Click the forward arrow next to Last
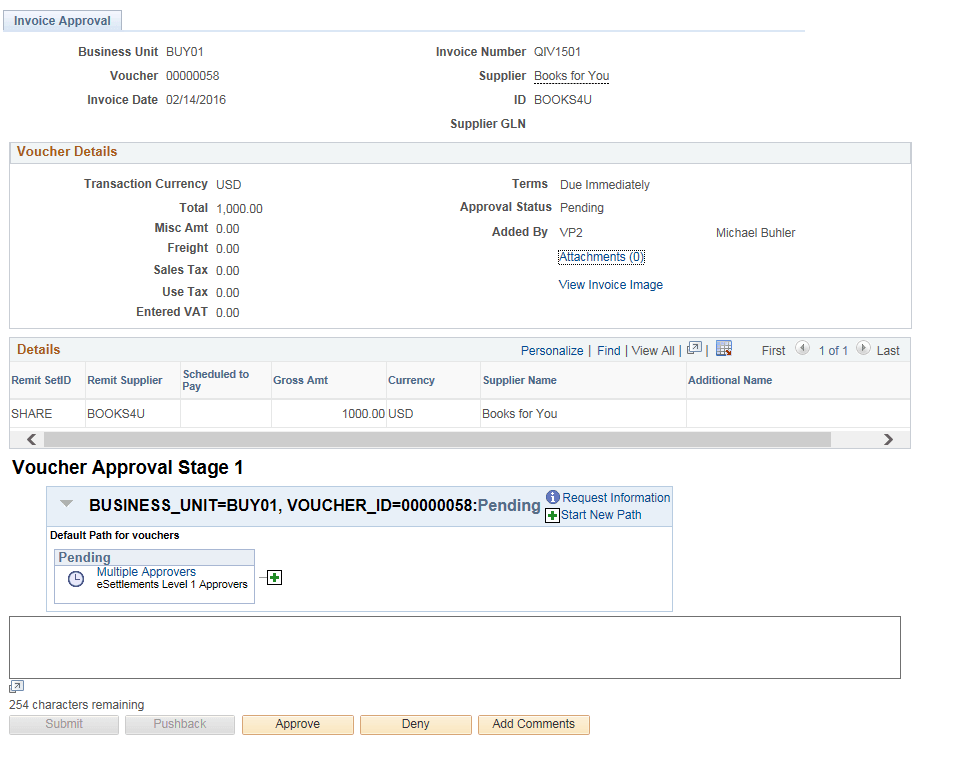Viewport: 958px width, 758px height. (x=864, y=350)
